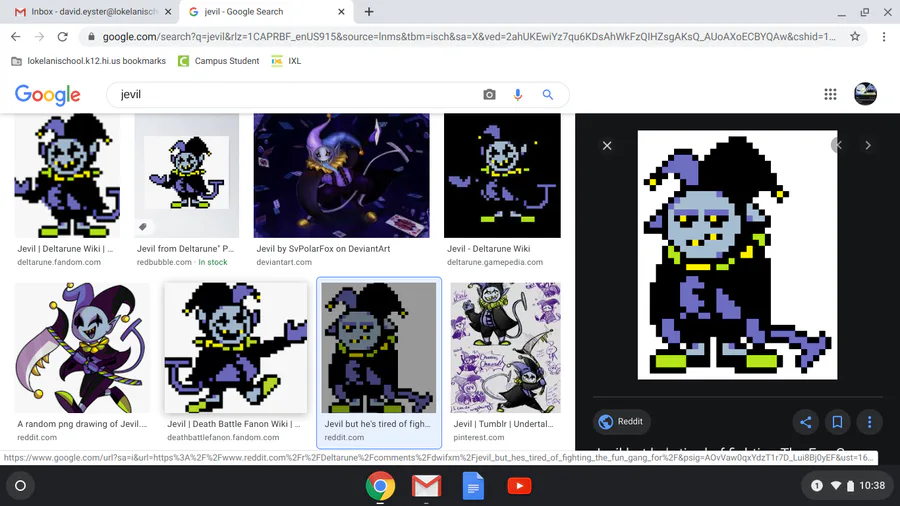Screen dimensions: 900x506
Task: Open the 'Jevil - Deltarune Wiki' caption link
Action: (488, 249)
